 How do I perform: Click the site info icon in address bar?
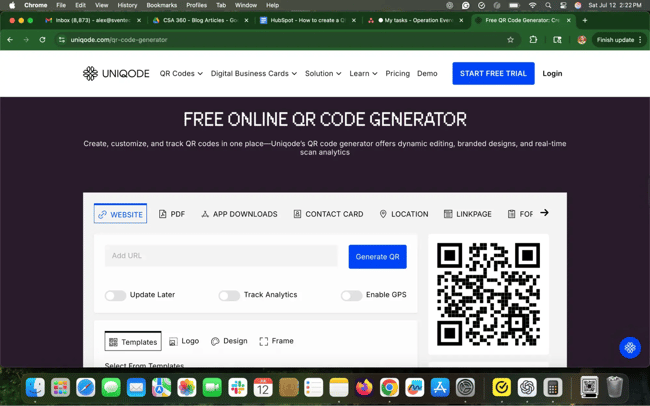(62, 40)
